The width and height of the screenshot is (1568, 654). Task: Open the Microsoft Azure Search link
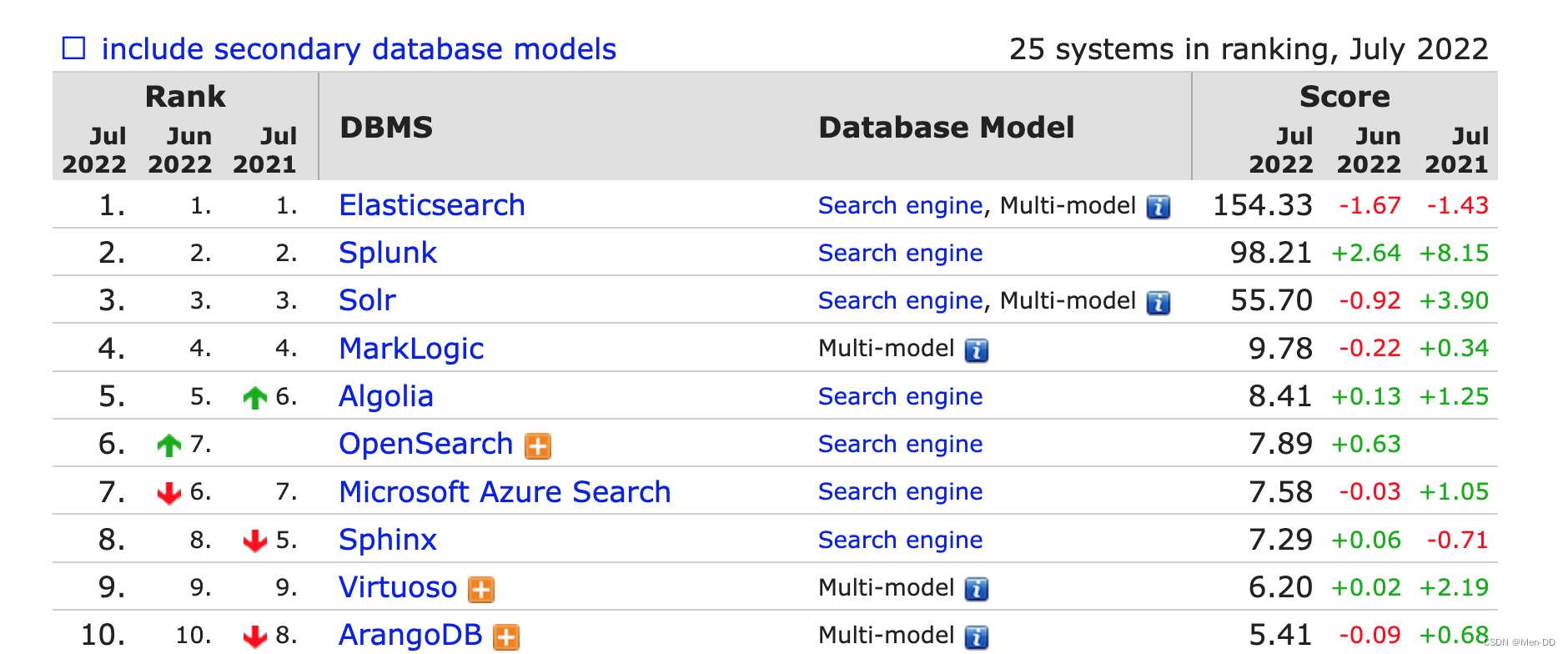[504, 492]
